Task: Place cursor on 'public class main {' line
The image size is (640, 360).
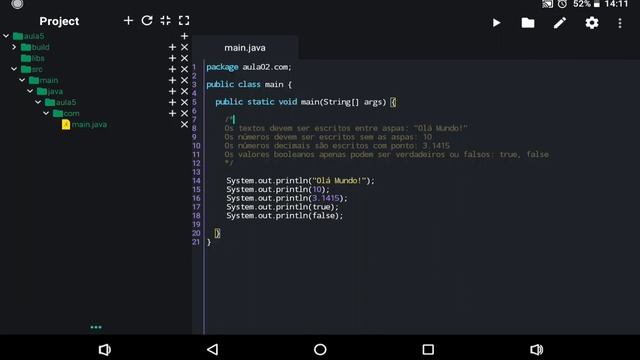Action: (249, 84)
